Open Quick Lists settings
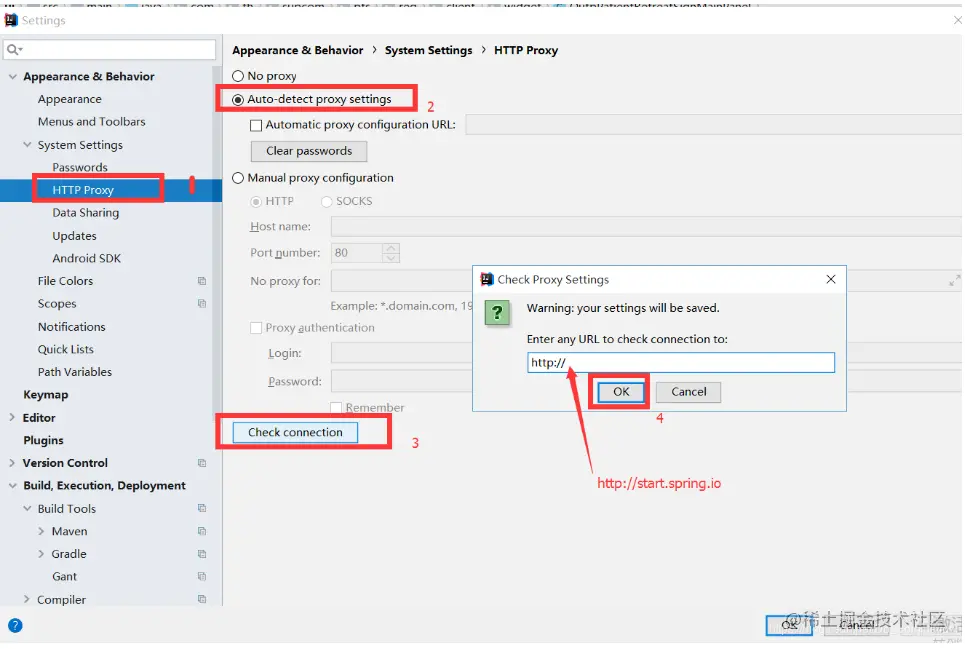The height and width of the screenshot is (649, 965). 66,349
